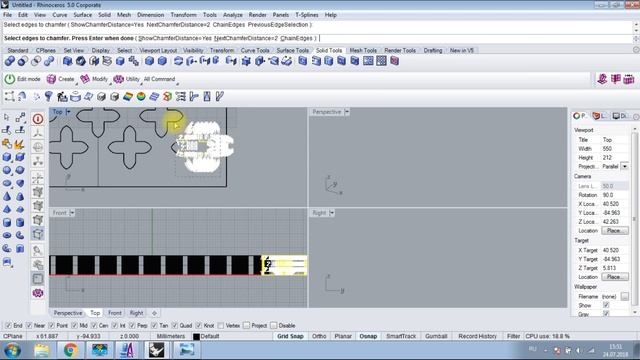Viewport: 640px width, 360px height.
Task: Click the purple T-Splines flower icon in sidebar
Action: coord(38,293)
